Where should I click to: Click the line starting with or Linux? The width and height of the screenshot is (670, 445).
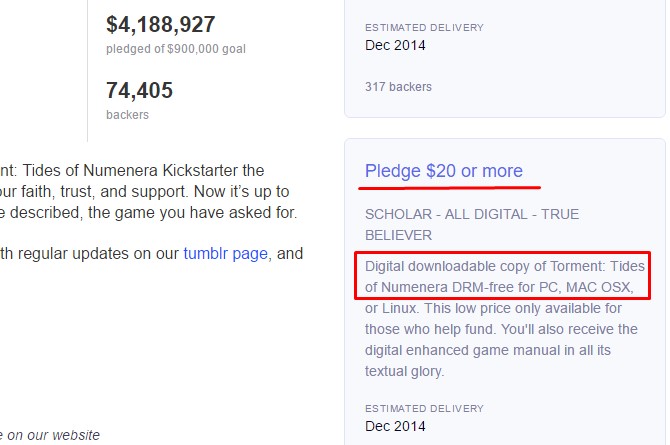click(x=493, y=308)
